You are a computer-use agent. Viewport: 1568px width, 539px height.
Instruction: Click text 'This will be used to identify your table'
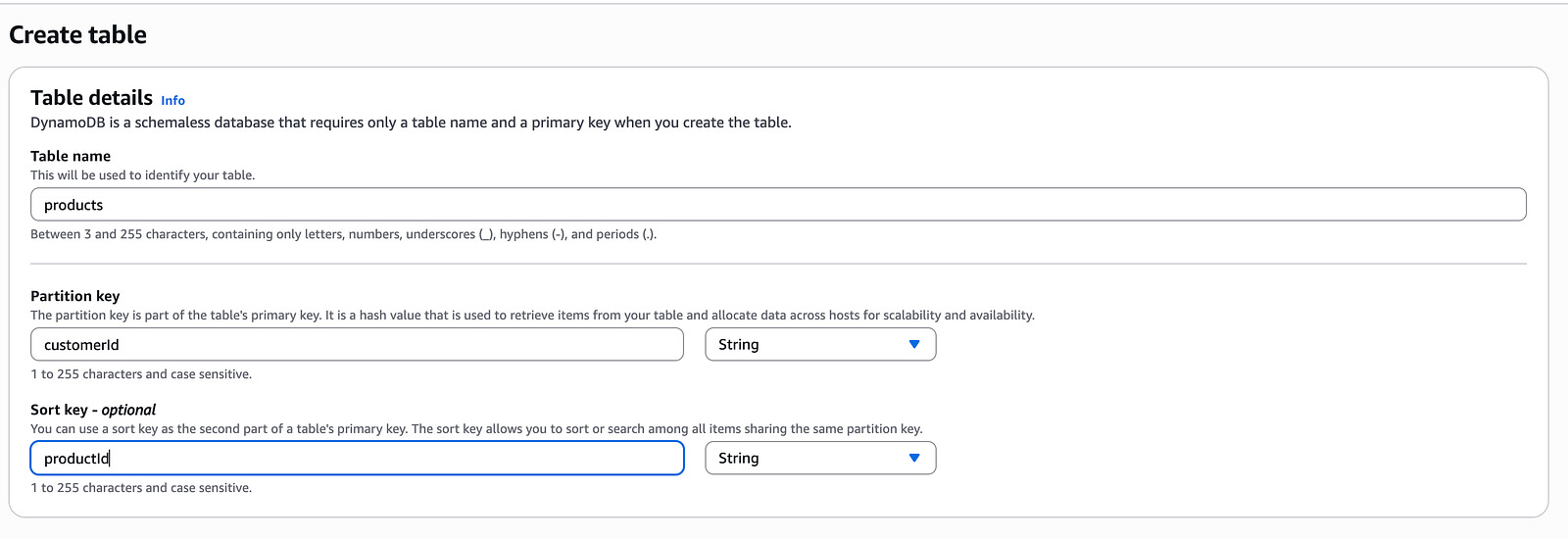coord(142,175)
